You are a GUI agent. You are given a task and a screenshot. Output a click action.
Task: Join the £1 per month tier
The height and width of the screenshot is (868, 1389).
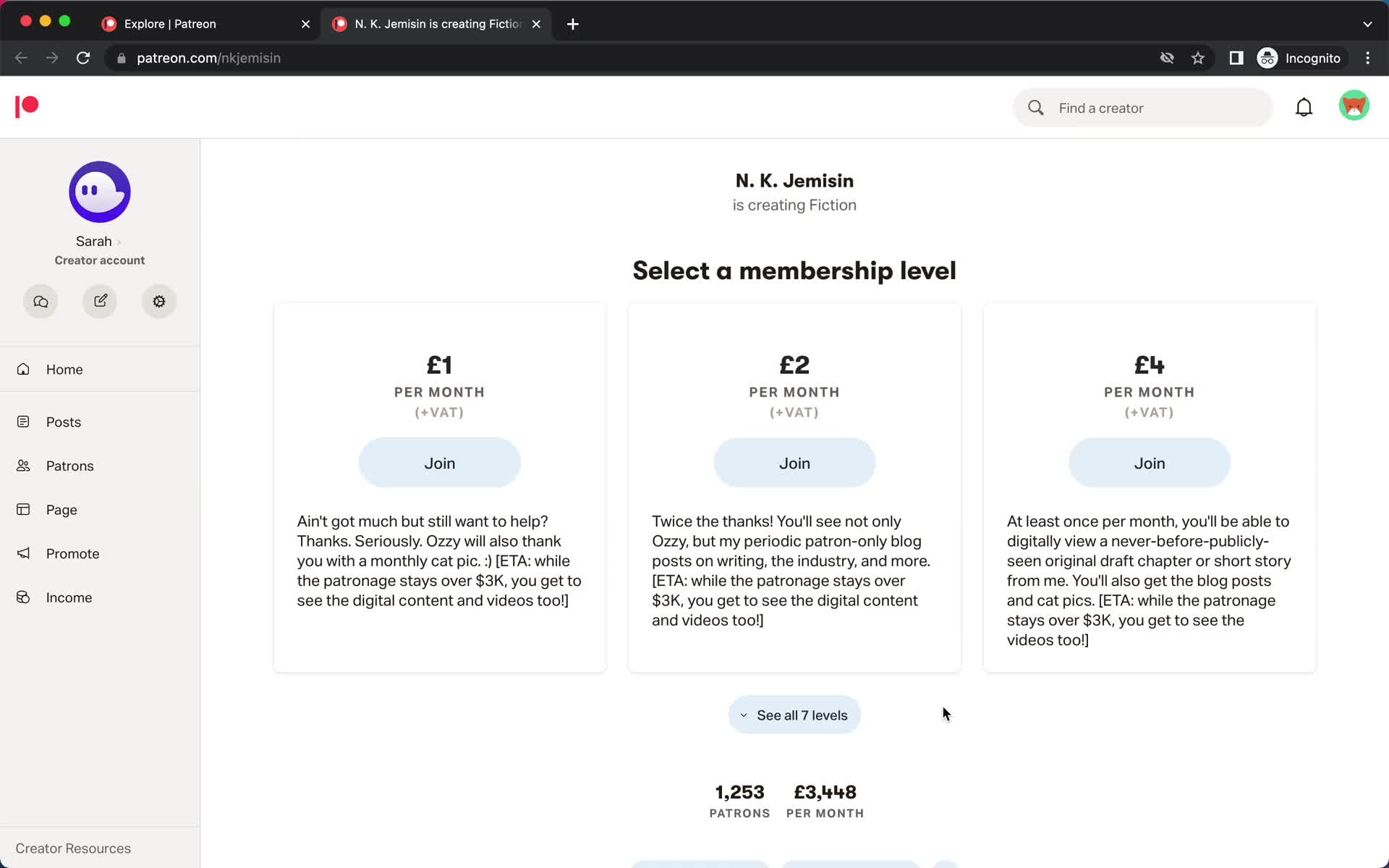(x=440, y=463)
